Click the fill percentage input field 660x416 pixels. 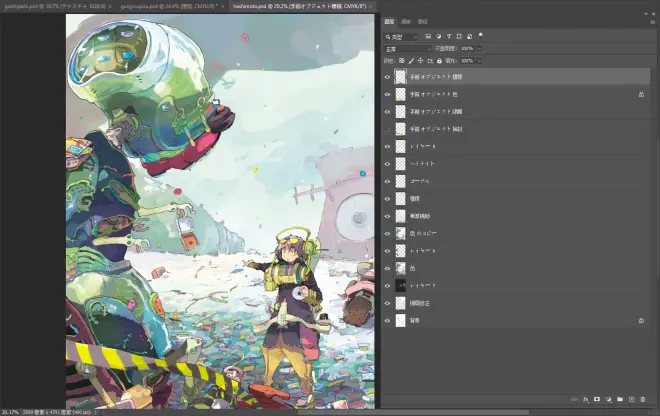coord(466,60)
